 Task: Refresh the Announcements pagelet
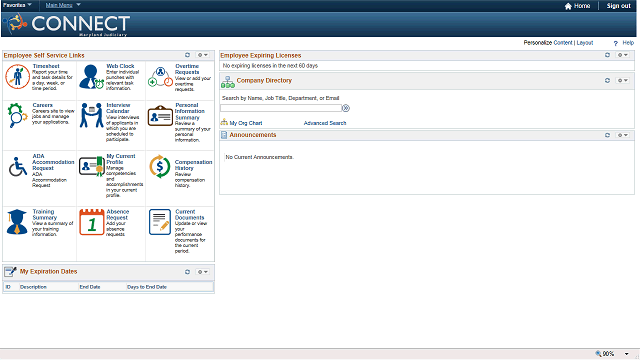pos(607,135)
